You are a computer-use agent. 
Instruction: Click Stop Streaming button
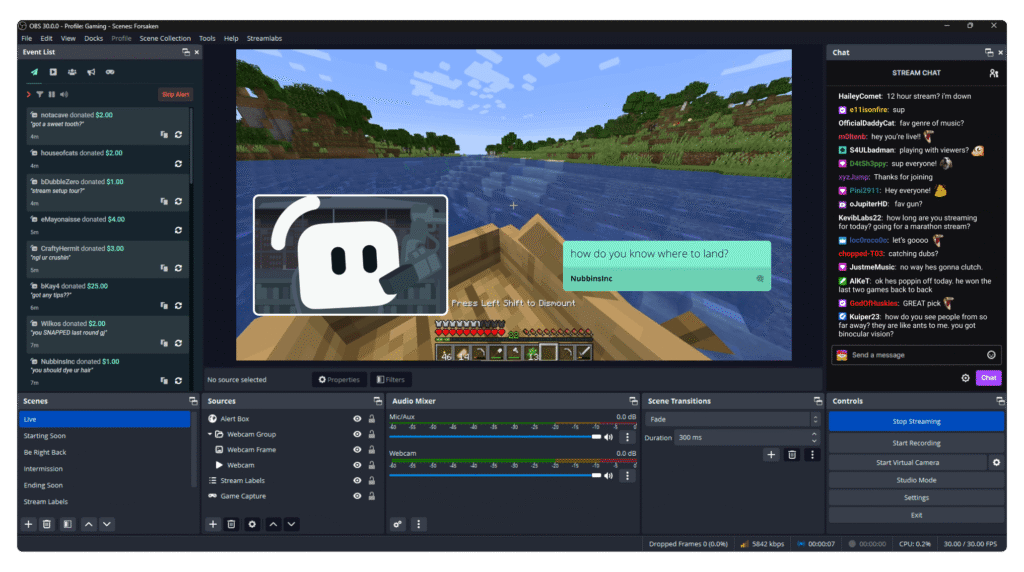tap(916, 421)
